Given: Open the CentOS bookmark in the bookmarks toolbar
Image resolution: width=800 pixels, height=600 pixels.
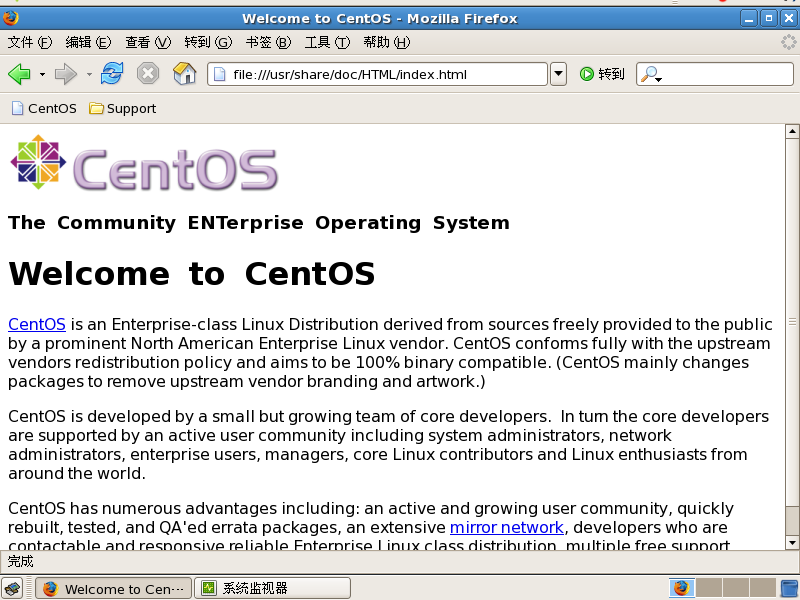Looking at the screenshot, I should (x=44, y=109).
